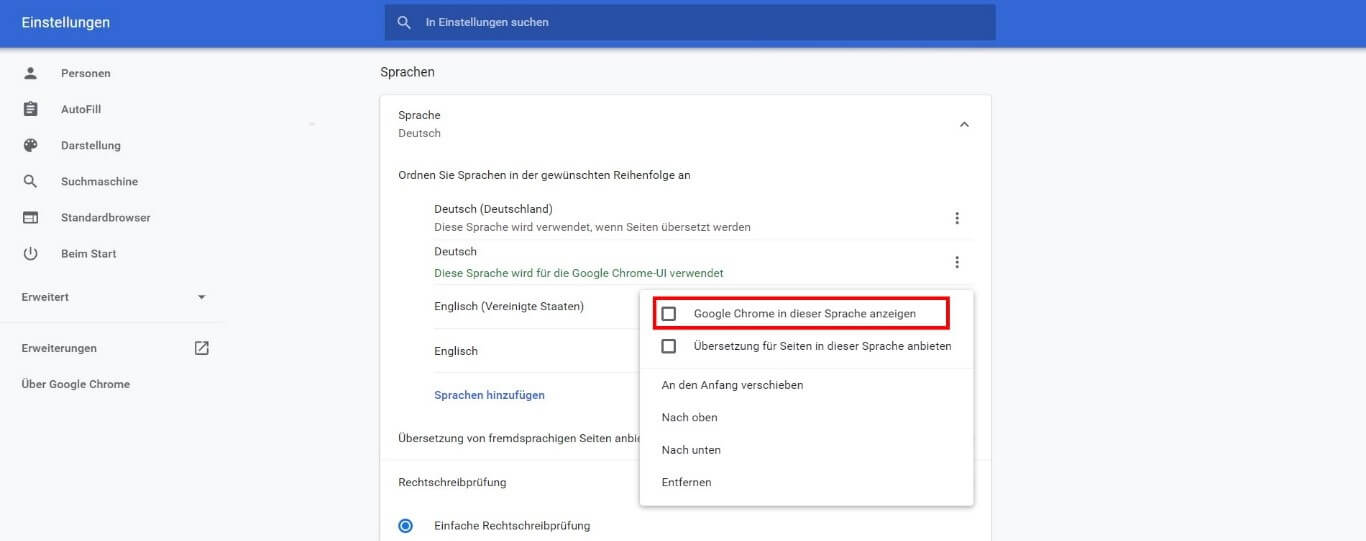
Task: Open three-dot menu for Deutsch (Deutschland)
Action: (957, 218)
